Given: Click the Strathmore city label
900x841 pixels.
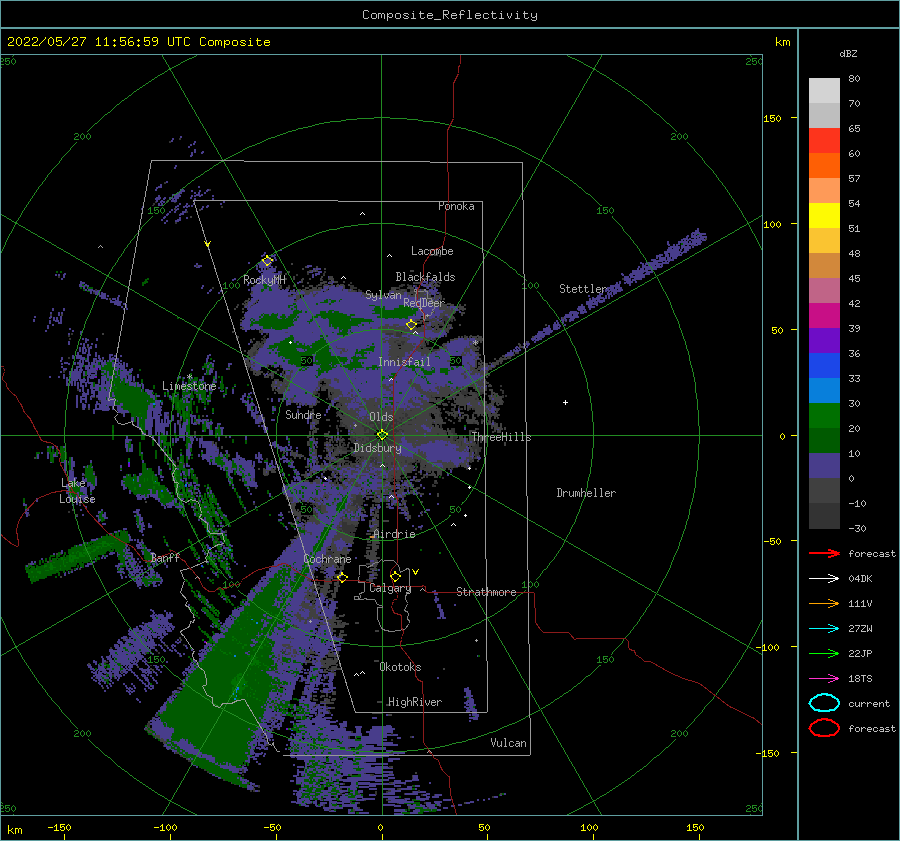Looking at the screenshot, I should point(486,592).
